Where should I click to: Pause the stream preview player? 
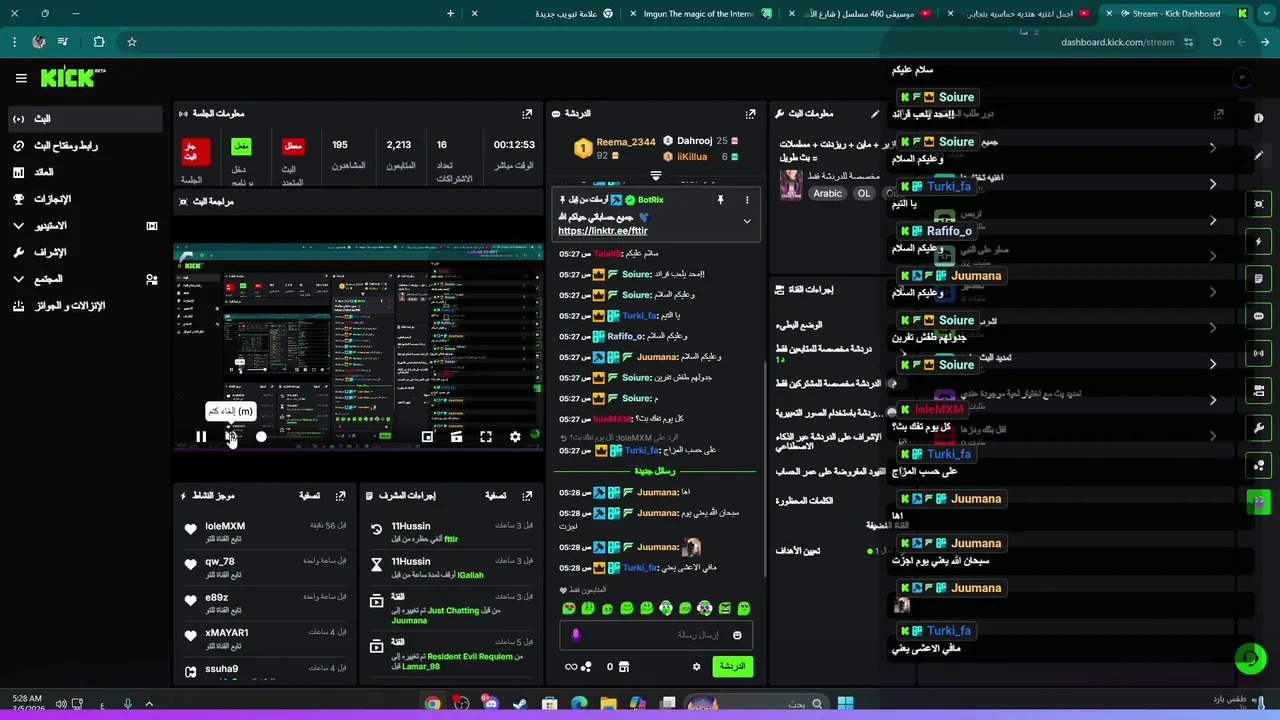click(201, 436)
